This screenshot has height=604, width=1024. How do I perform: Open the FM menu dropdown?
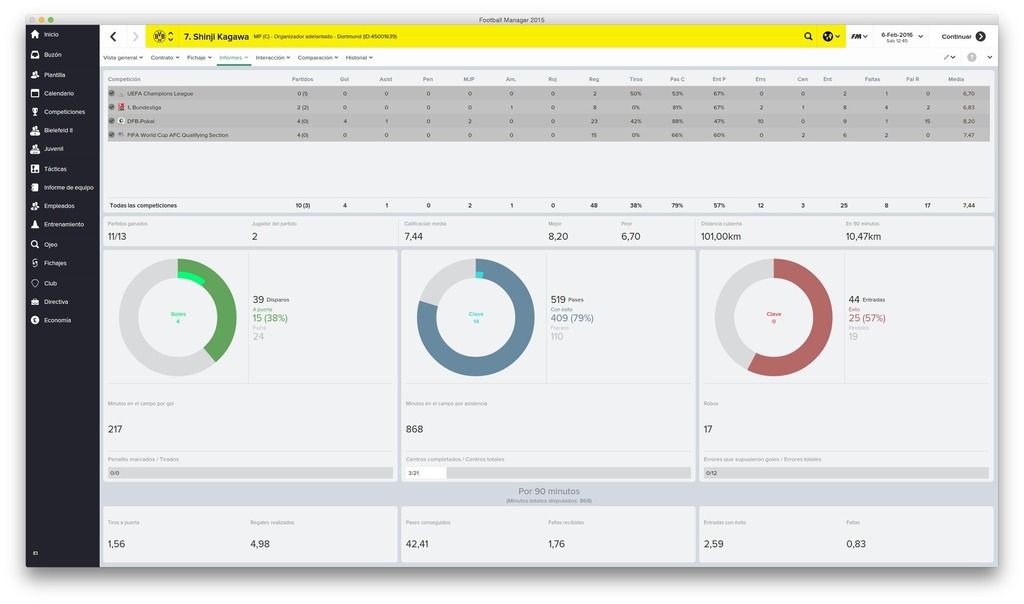859,37
